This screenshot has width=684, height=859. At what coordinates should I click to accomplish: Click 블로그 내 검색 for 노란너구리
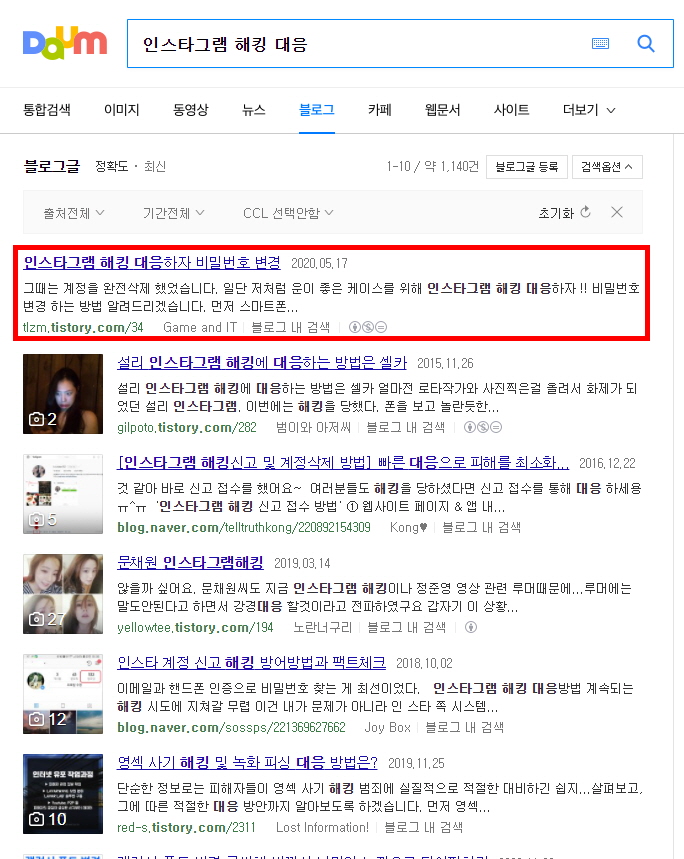coord(407,628)
